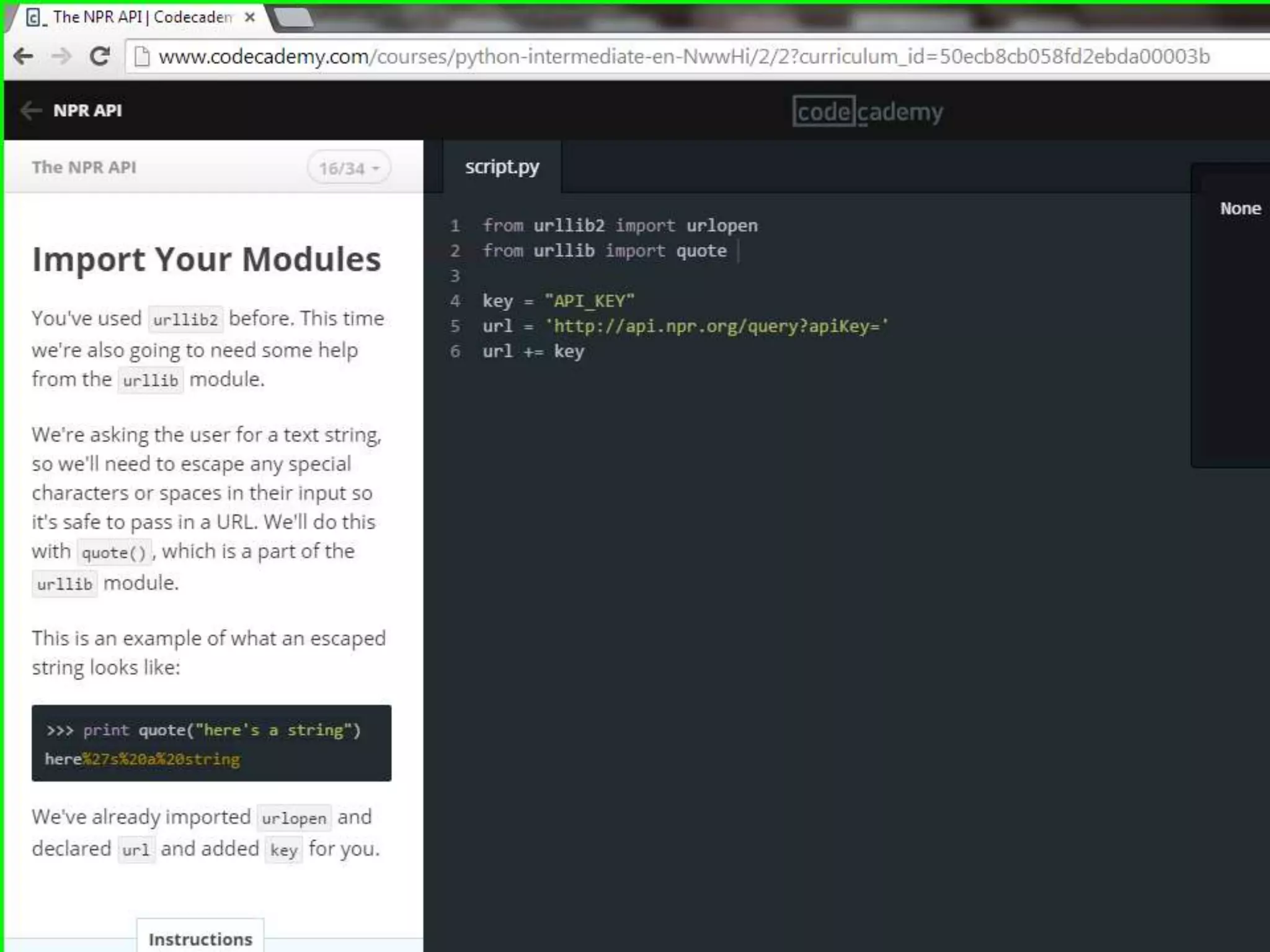Click 'The NPR API' section title
Viewport: 1270px width, 952px height.
(84, 167)
